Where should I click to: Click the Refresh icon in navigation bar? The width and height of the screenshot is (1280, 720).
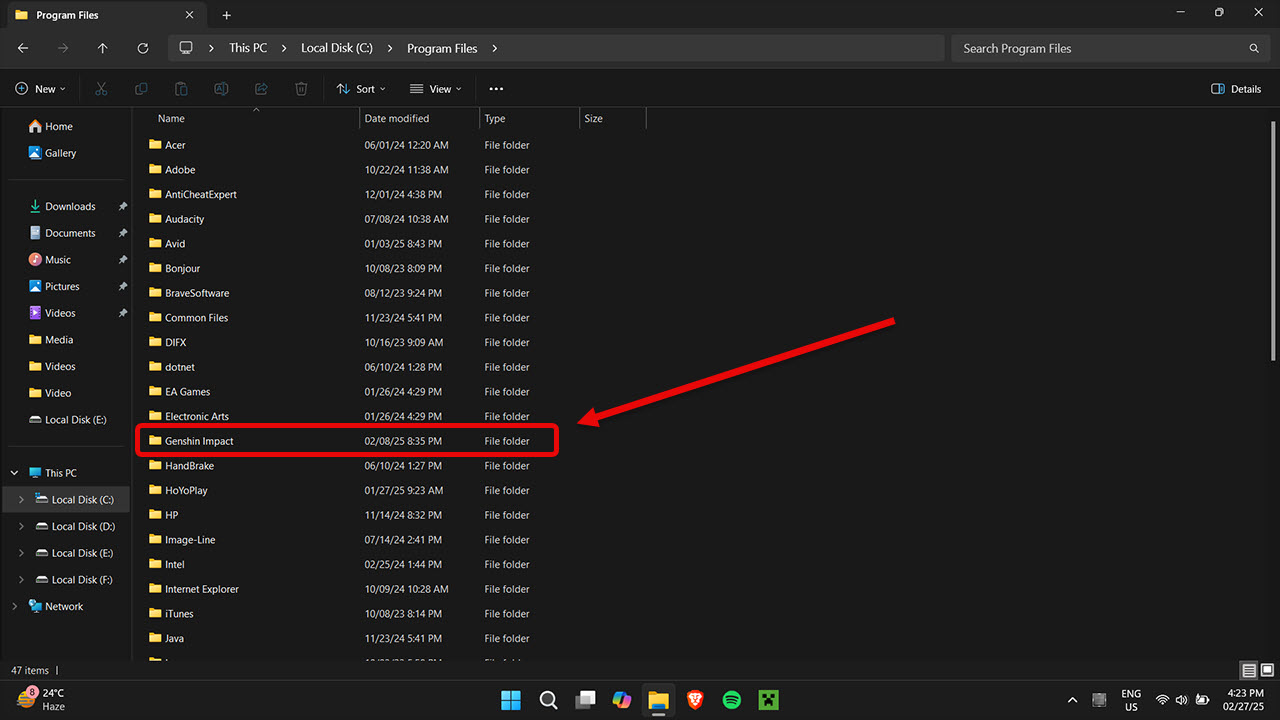point(143,48)
